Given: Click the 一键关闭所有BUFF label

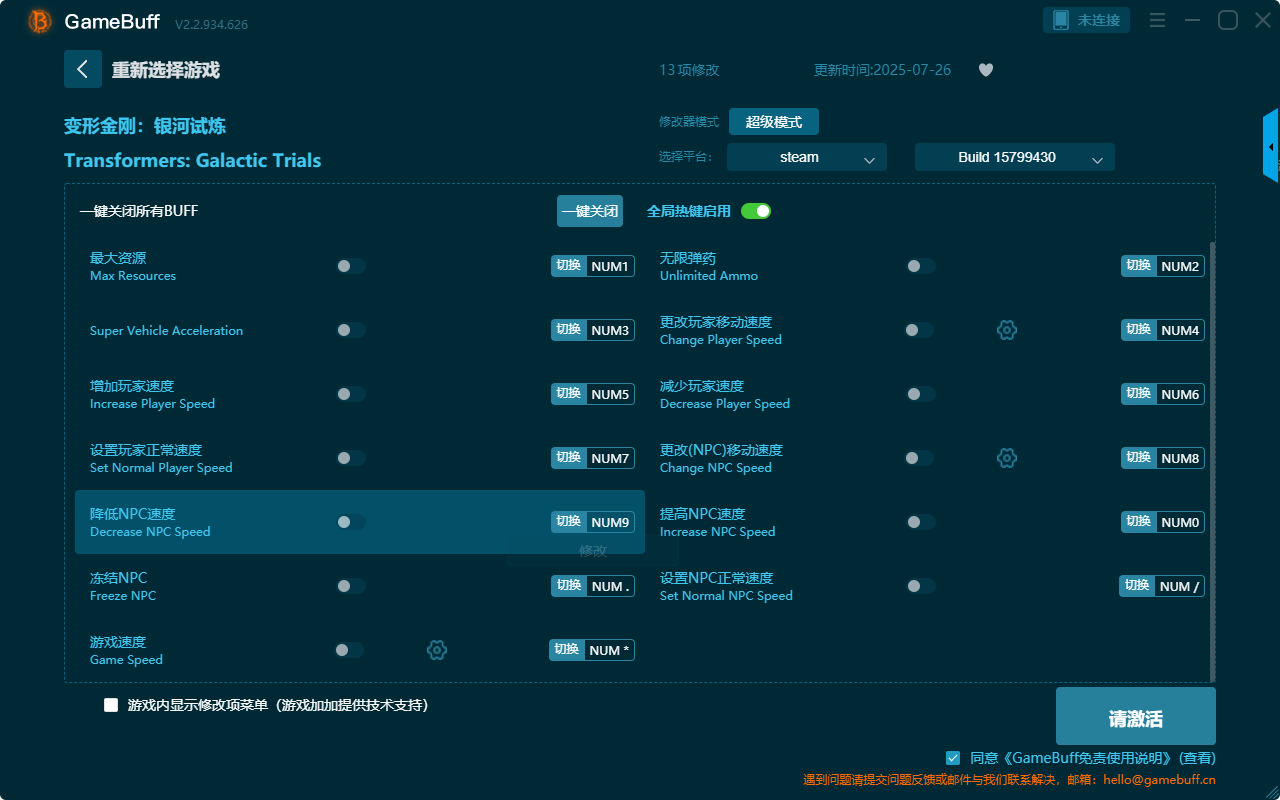Looking at the screenshot, I should [x=139, y=211].
